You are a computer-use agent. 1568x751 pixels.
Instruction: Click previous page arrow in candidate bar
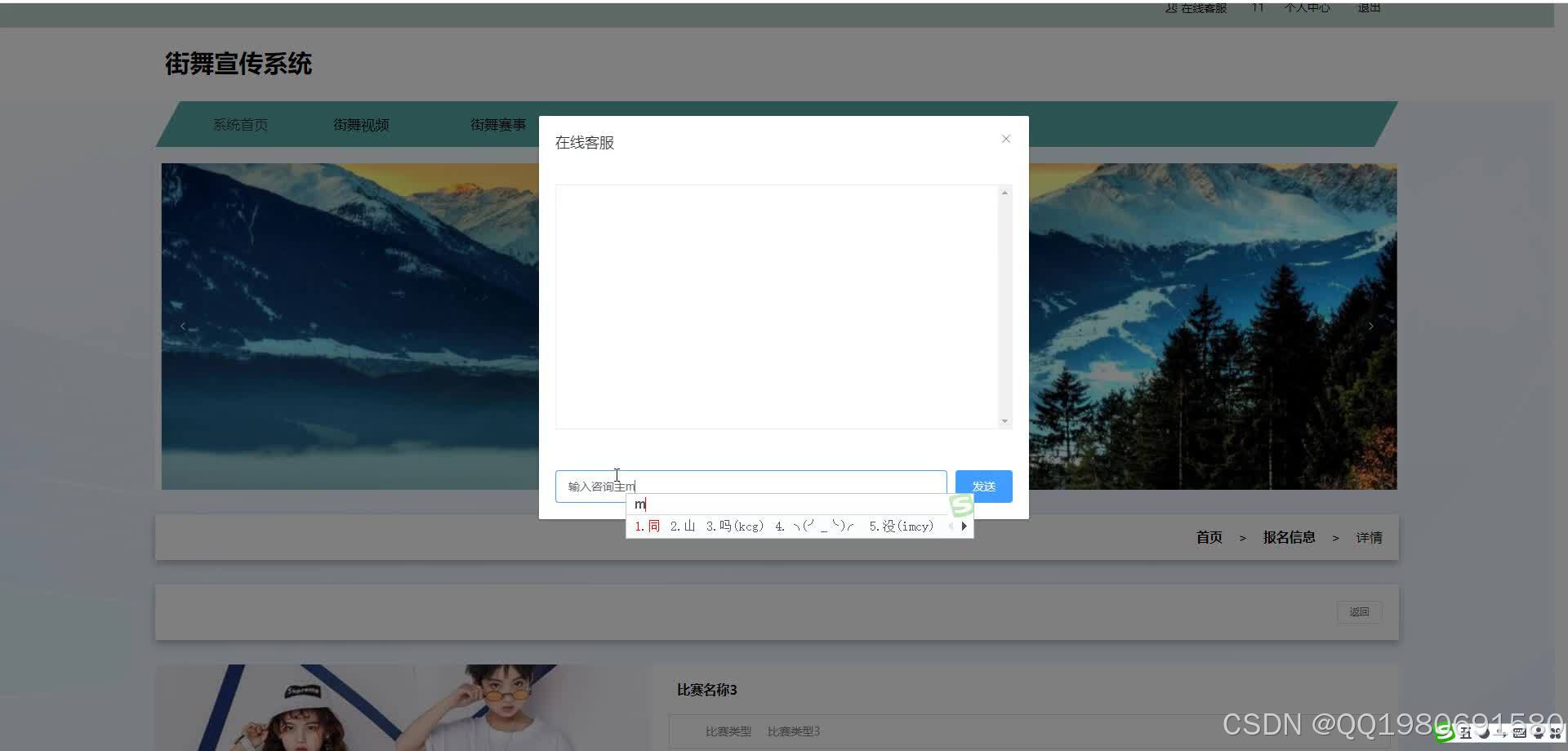tap(951, 526)
